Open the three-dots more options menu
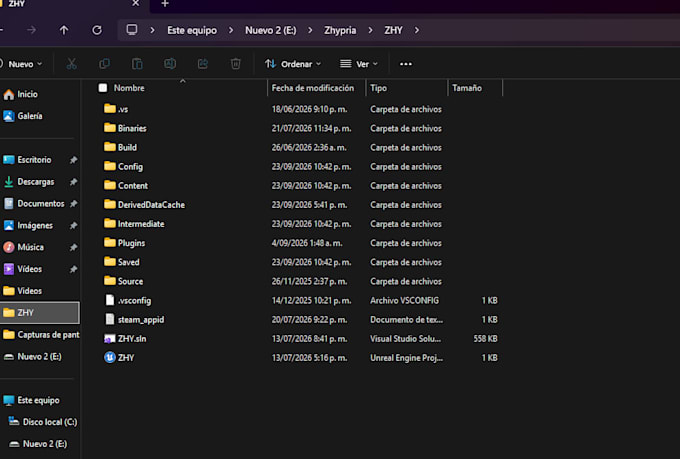Image resolution: width=680 pixels, height=459 pixels. [406, 64]
